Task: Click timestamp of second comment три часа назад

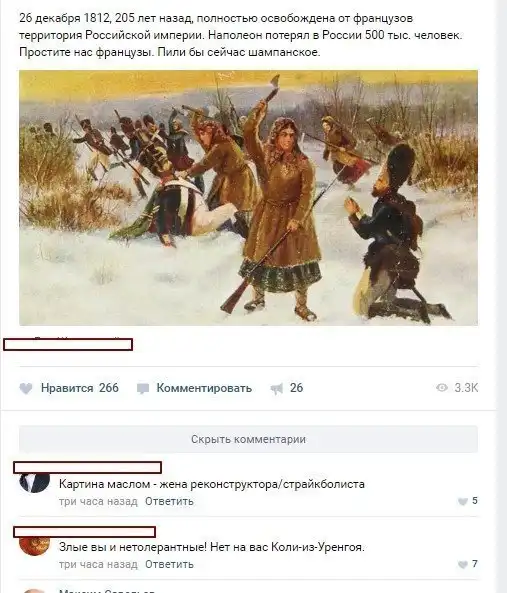Action: pos(98,564)
